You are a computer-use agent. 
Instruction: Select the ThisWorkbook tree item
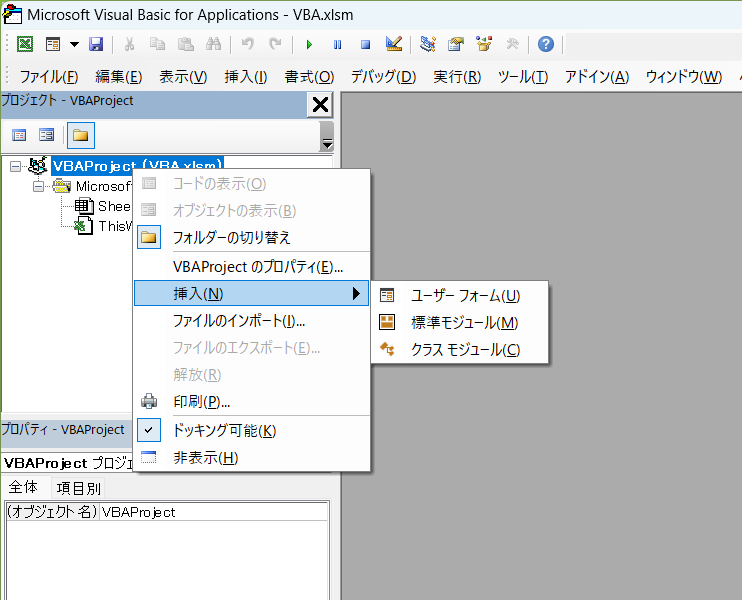(x=115, y=226)
